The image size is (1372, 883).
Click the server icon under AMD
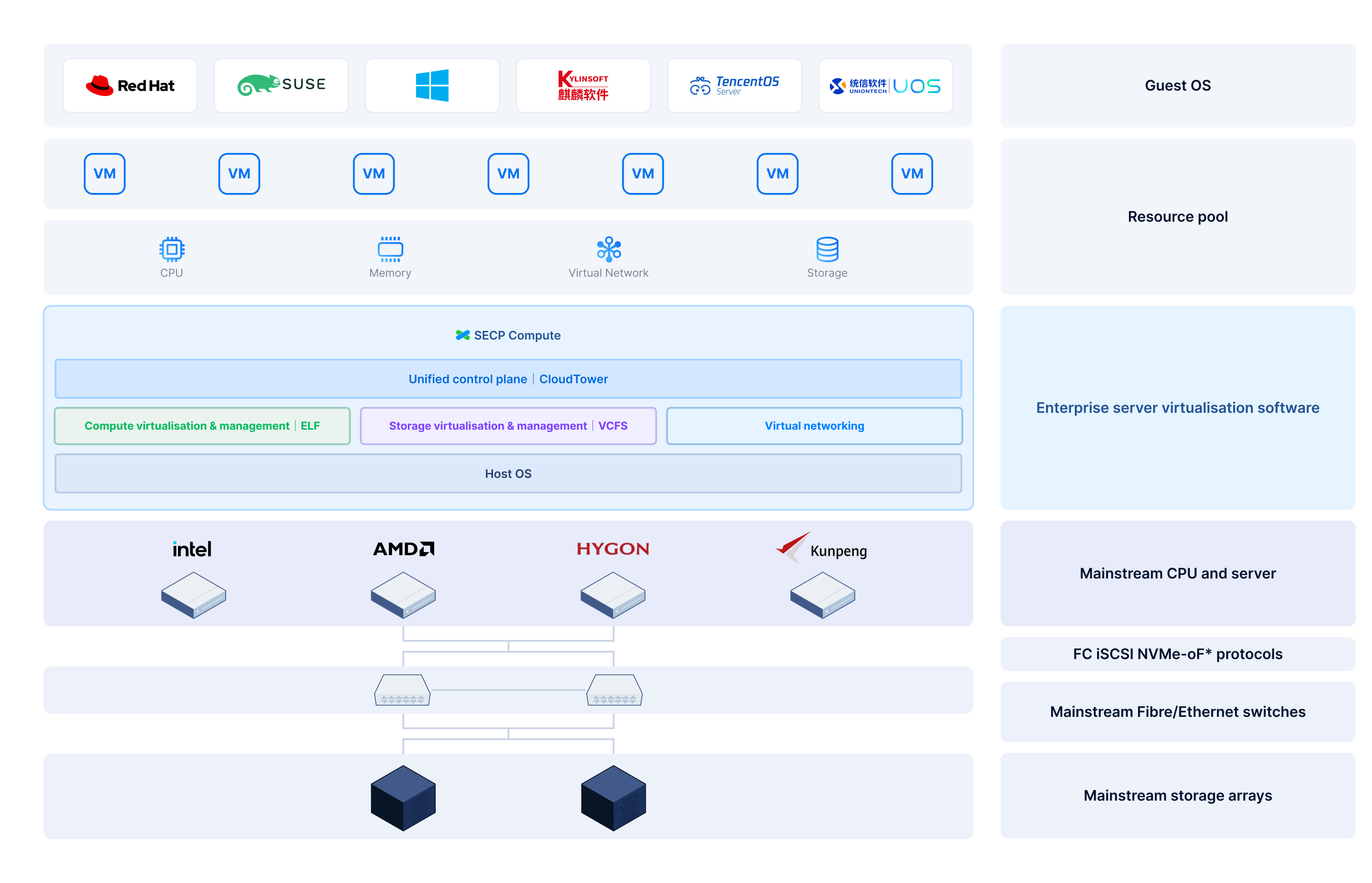click(403, 594)
